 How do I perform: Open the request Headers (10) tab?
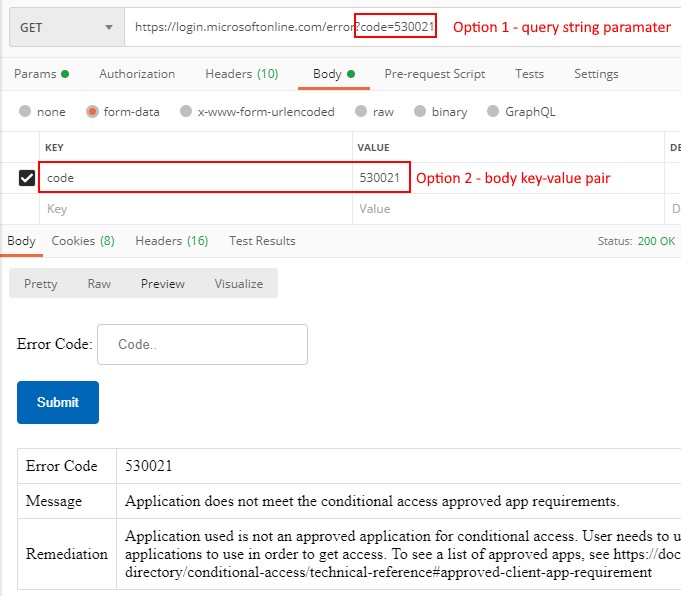pyautogui.click(x=241, y=74)
